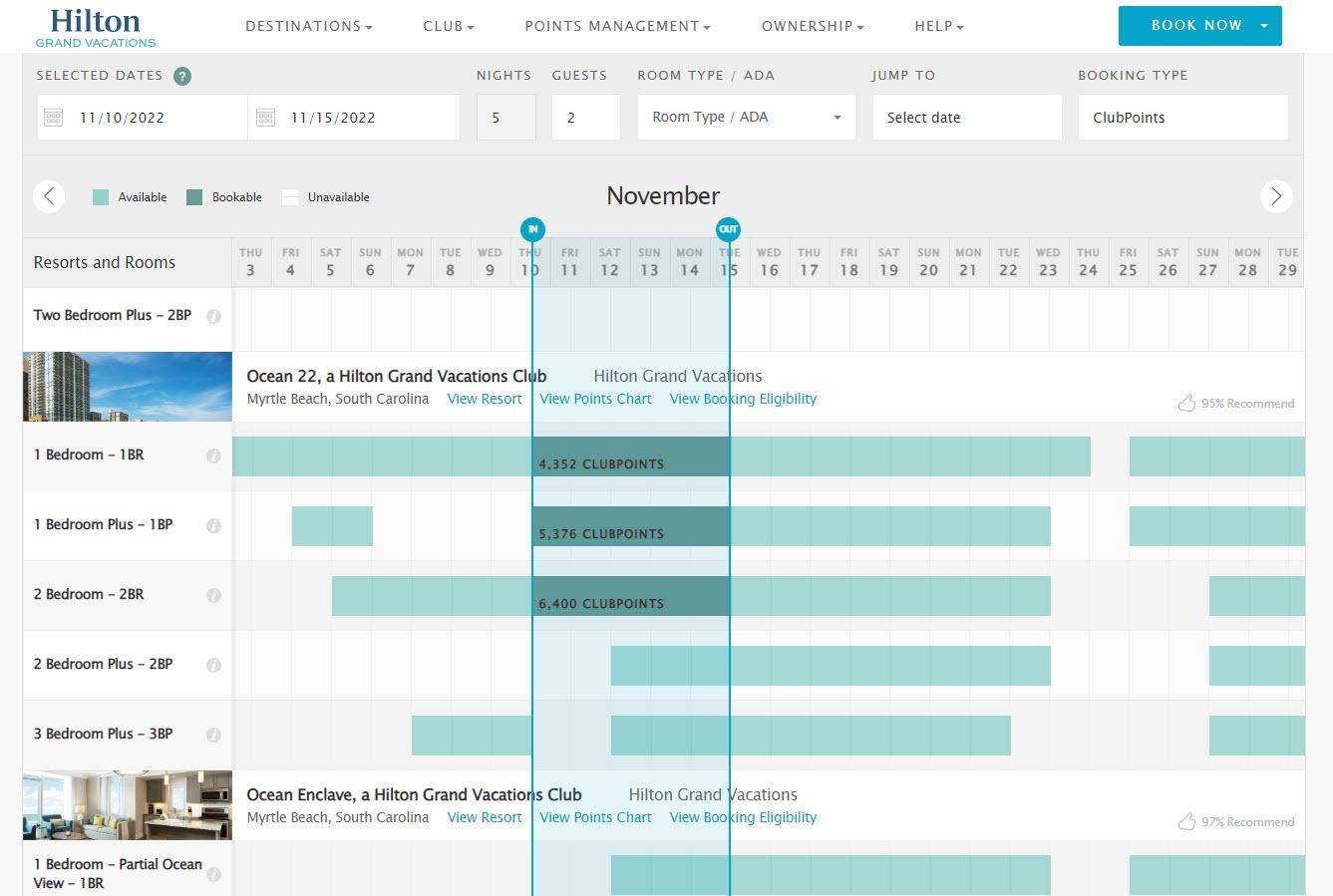Open the Destinations menu
Screen dimensions: 1333x896
[308, 26]
